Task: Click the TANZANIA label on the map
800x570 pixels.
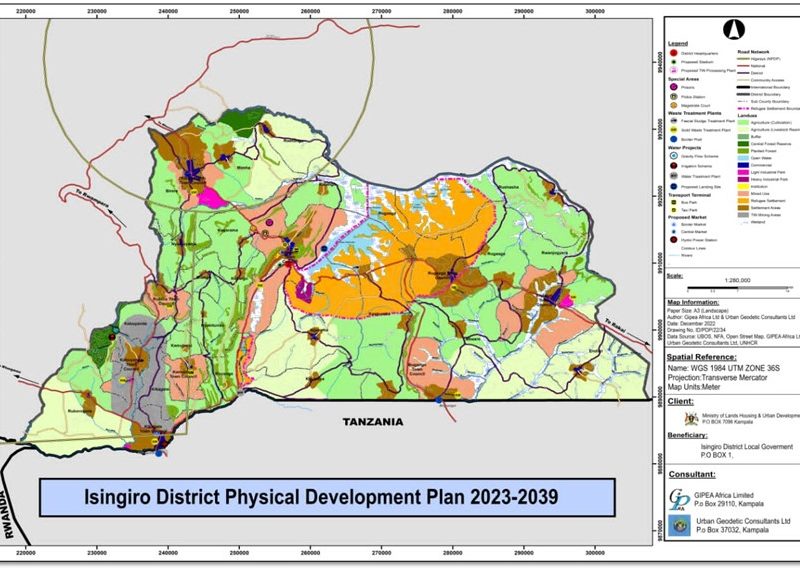Action: coord(375,420)
